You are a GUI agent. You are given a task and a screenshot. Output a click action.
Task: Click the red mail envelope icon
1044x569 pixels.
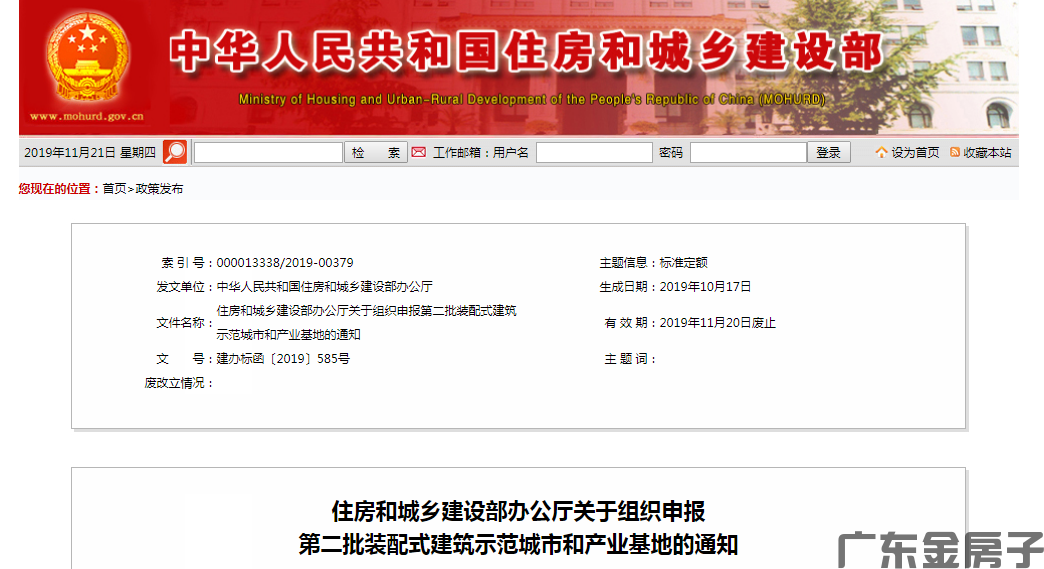419,152
